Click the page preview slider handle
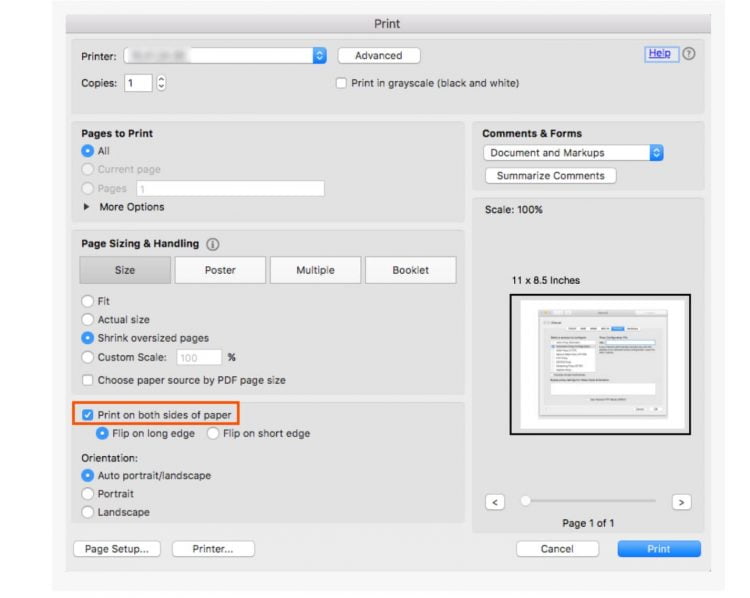Image resolution: width=750 pixels, height=598 pixels. click(526, 501)
